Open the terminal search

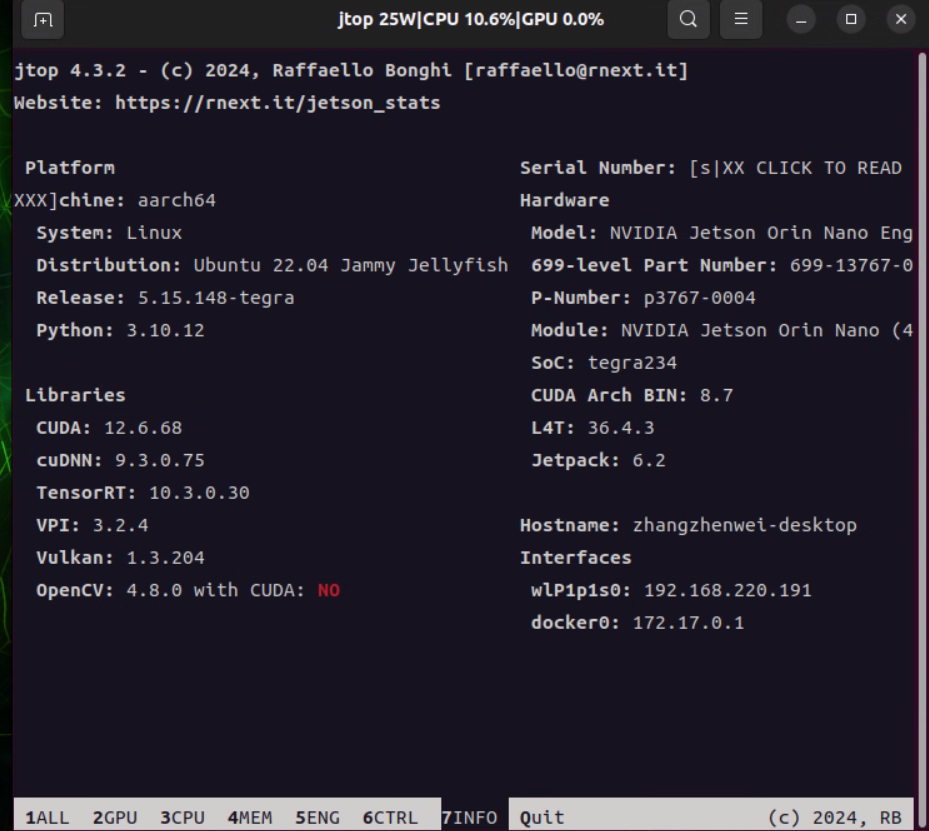(x=687, y=19)
